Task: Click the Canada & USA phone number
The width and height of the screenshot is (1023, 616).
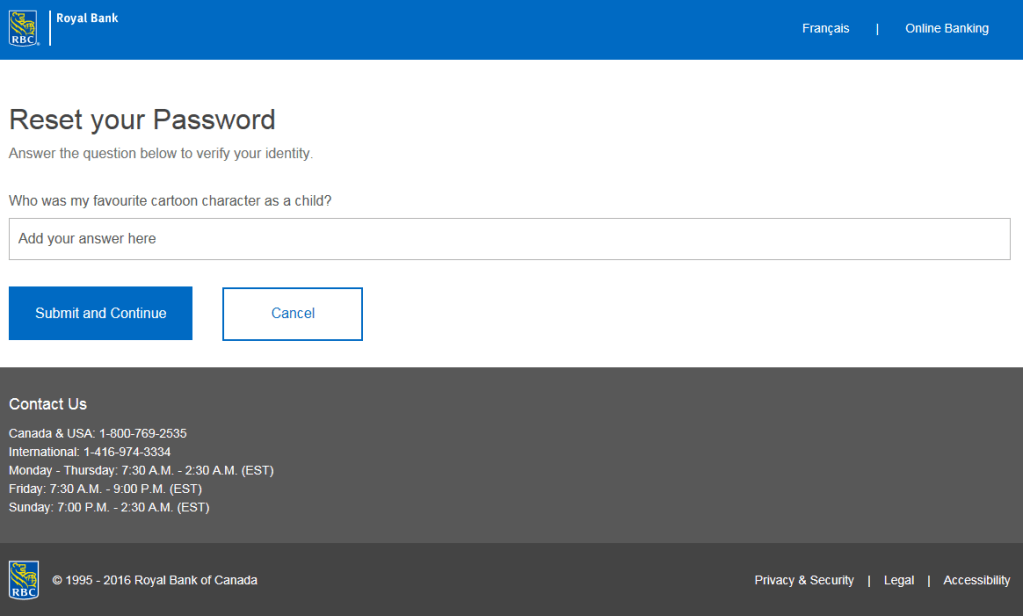Action: pos(142,434)
